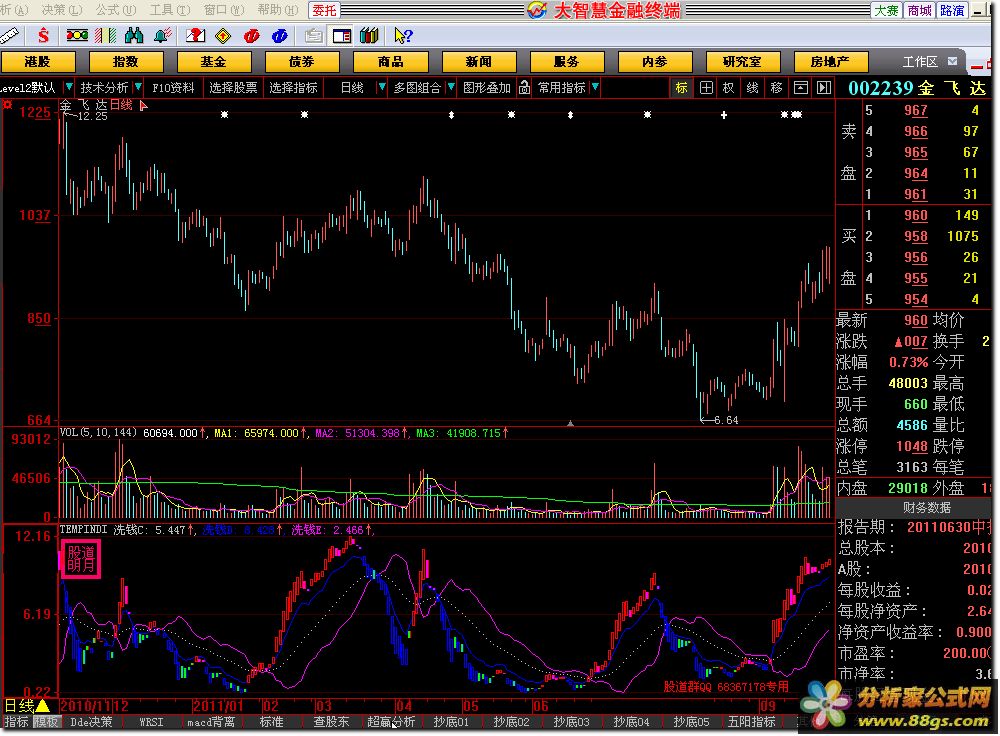Click the 房地产 yellow button
The image size is (1000, 736).
click(830, 62)
